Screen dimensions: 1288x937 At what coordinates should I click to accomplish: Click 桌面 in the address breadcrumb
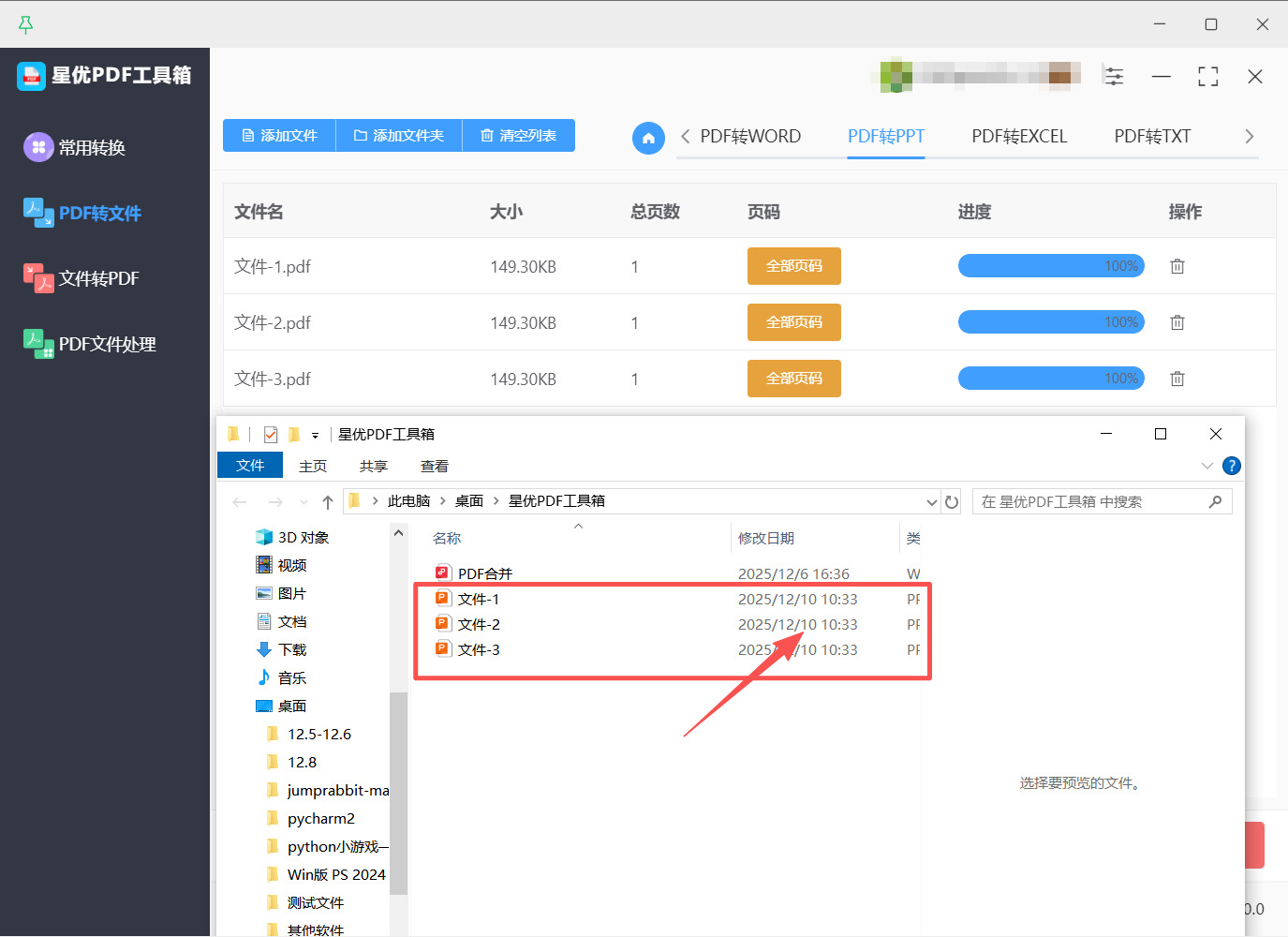(469, 501)
